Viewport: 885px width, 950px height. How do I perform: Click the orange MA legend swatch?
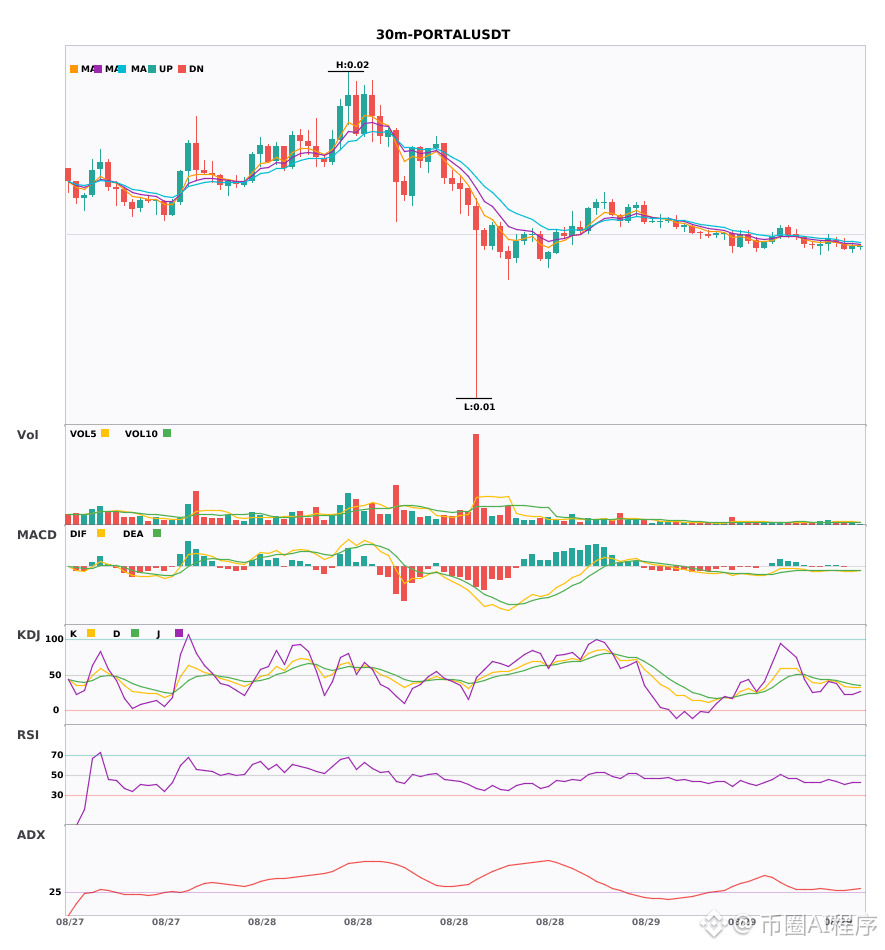[x=74, y=69]
